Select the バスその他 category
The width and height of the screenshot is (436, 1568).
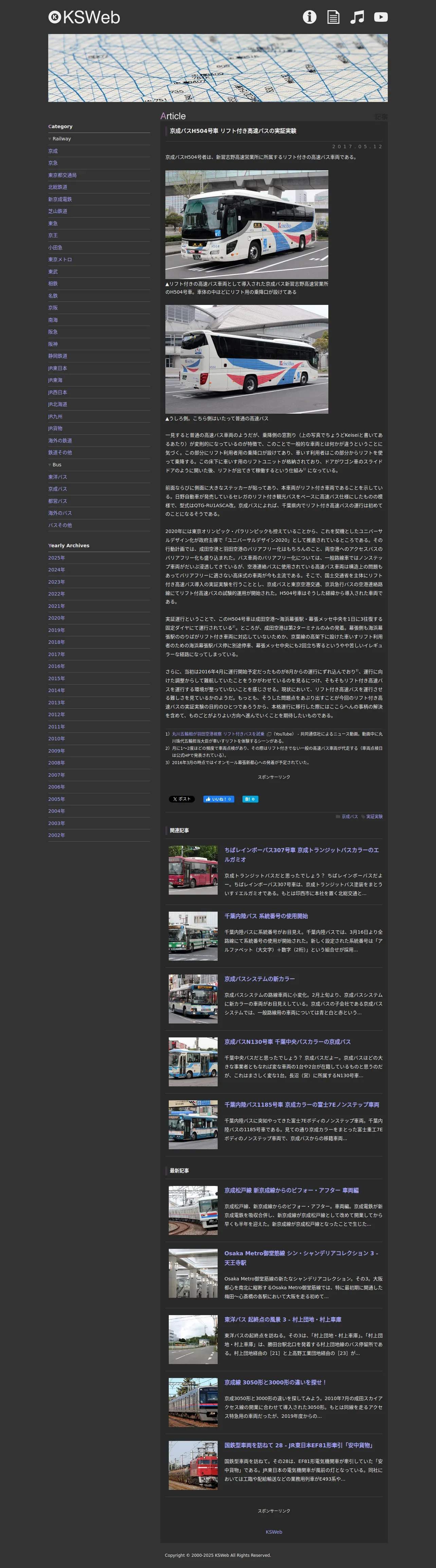pyautogui.click(x=60, y=525)
